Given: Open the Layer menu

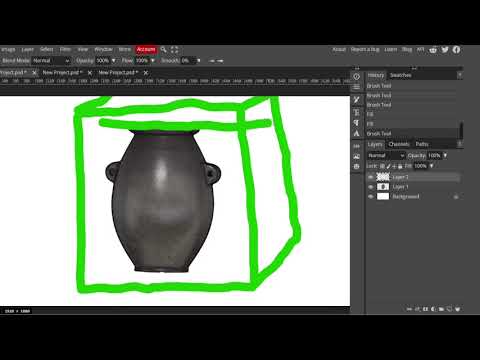Looking at the screenshot, I should (x=27, y=50).
